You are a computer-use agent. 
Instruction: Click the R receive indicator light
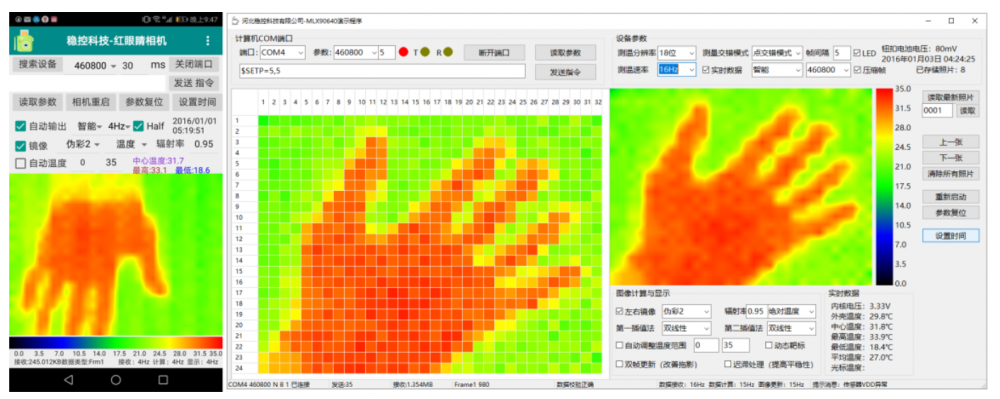tap(448, 52)
